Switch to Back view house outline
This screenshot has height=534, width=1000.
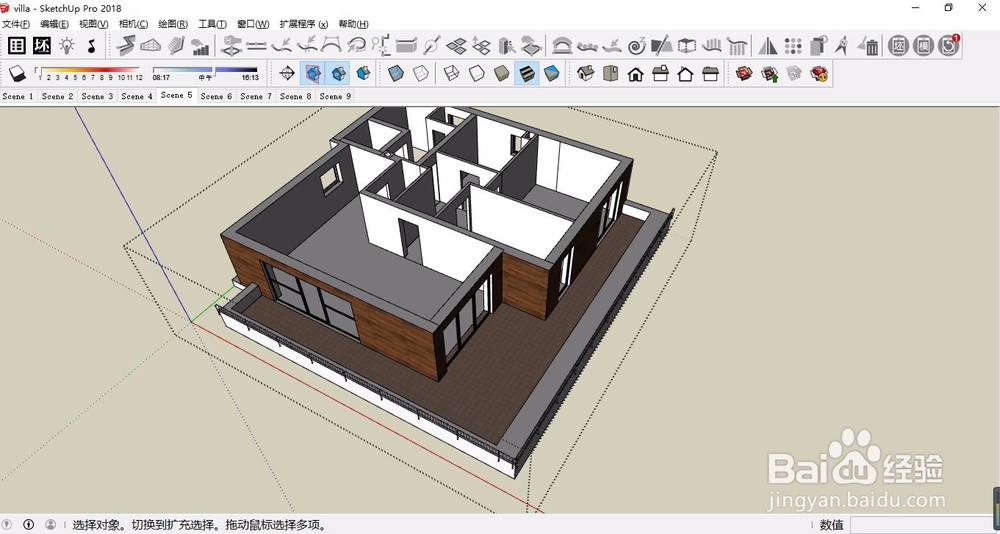[x=685, y=73]
